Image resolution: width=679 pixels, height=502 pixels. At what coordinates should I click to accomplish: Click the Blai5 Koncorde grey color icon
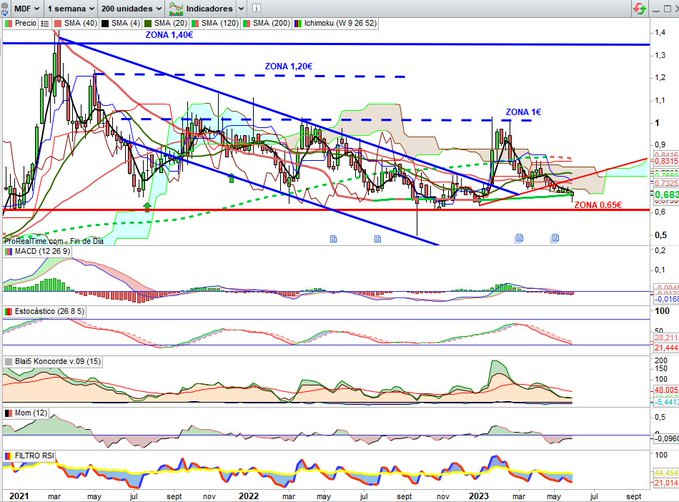point(8,362)
